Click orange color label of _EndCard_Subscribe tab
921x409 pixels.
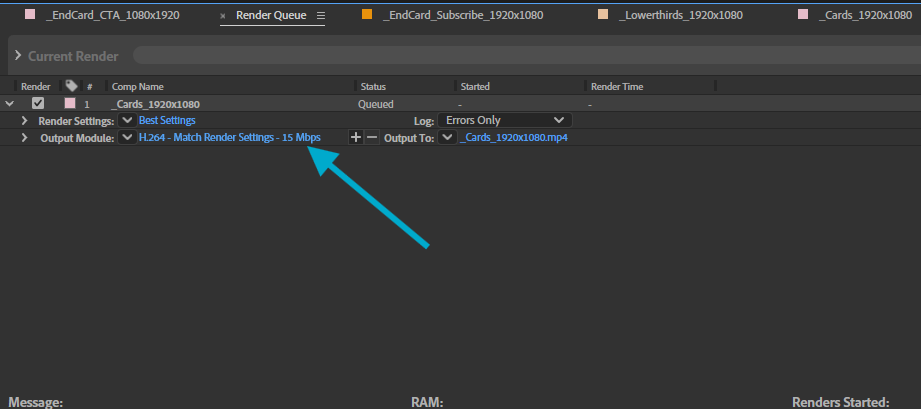coord(367,15)
